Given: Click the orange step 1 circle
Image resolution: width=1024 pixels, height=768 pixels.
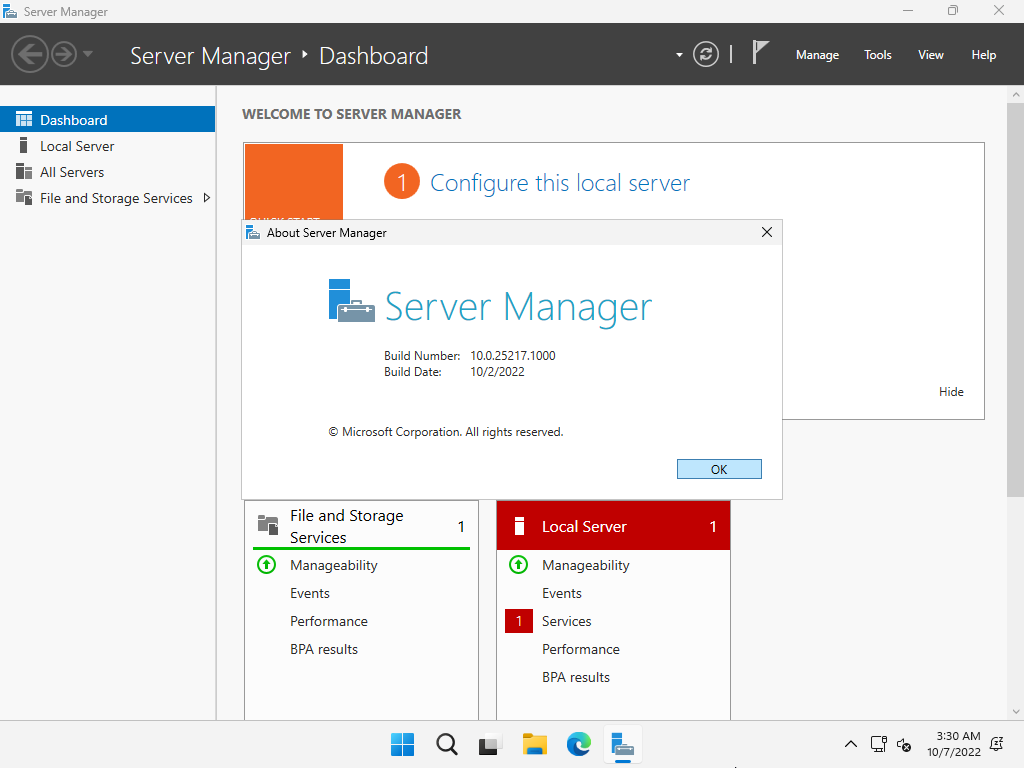Looking at the screenshot, I should tap(402, 182).
